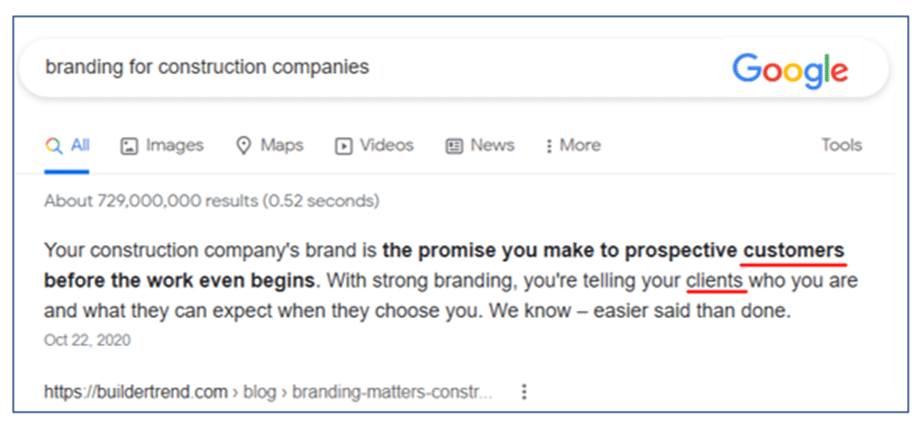The height and width of the screenshot is (427, 920).
Task: Open the buildertrend.com blog link
Action: pyautogui.click(x=268, y=392)
